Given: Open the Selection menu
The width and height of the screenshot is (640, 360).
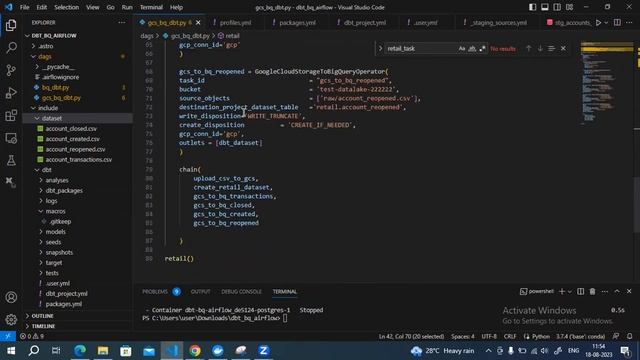Looking at the screenshot, I should (x=67, y=7).
